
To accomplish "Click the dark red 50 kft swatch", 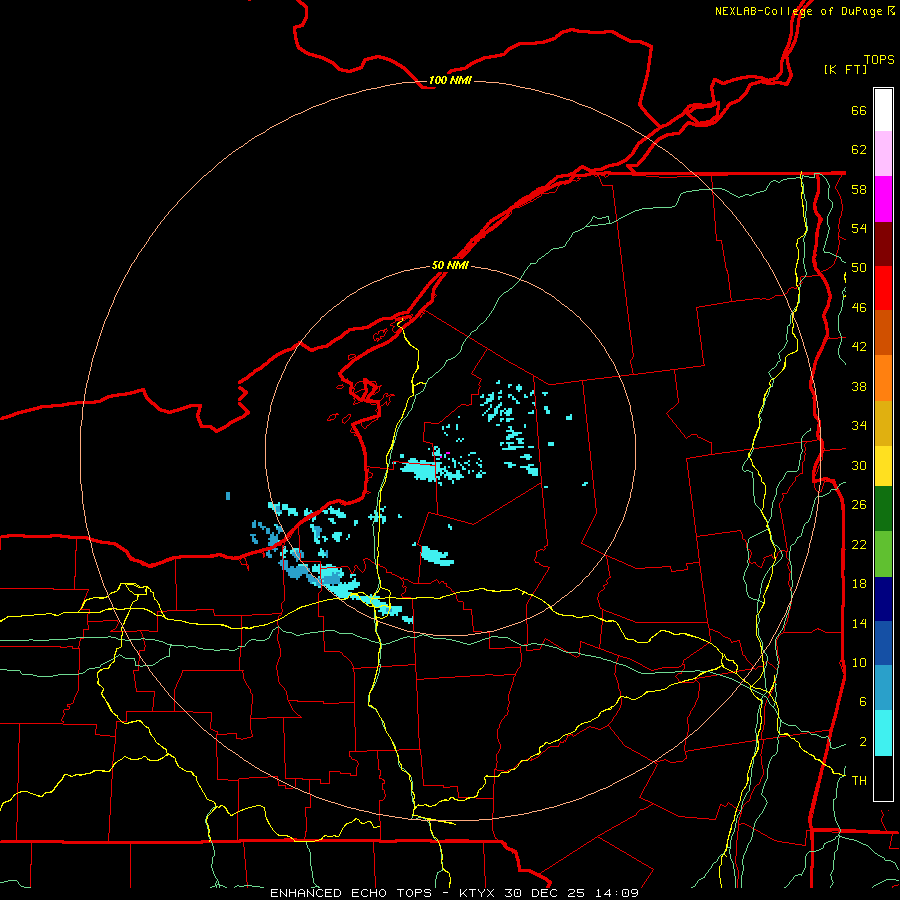I will click(883, 244).
